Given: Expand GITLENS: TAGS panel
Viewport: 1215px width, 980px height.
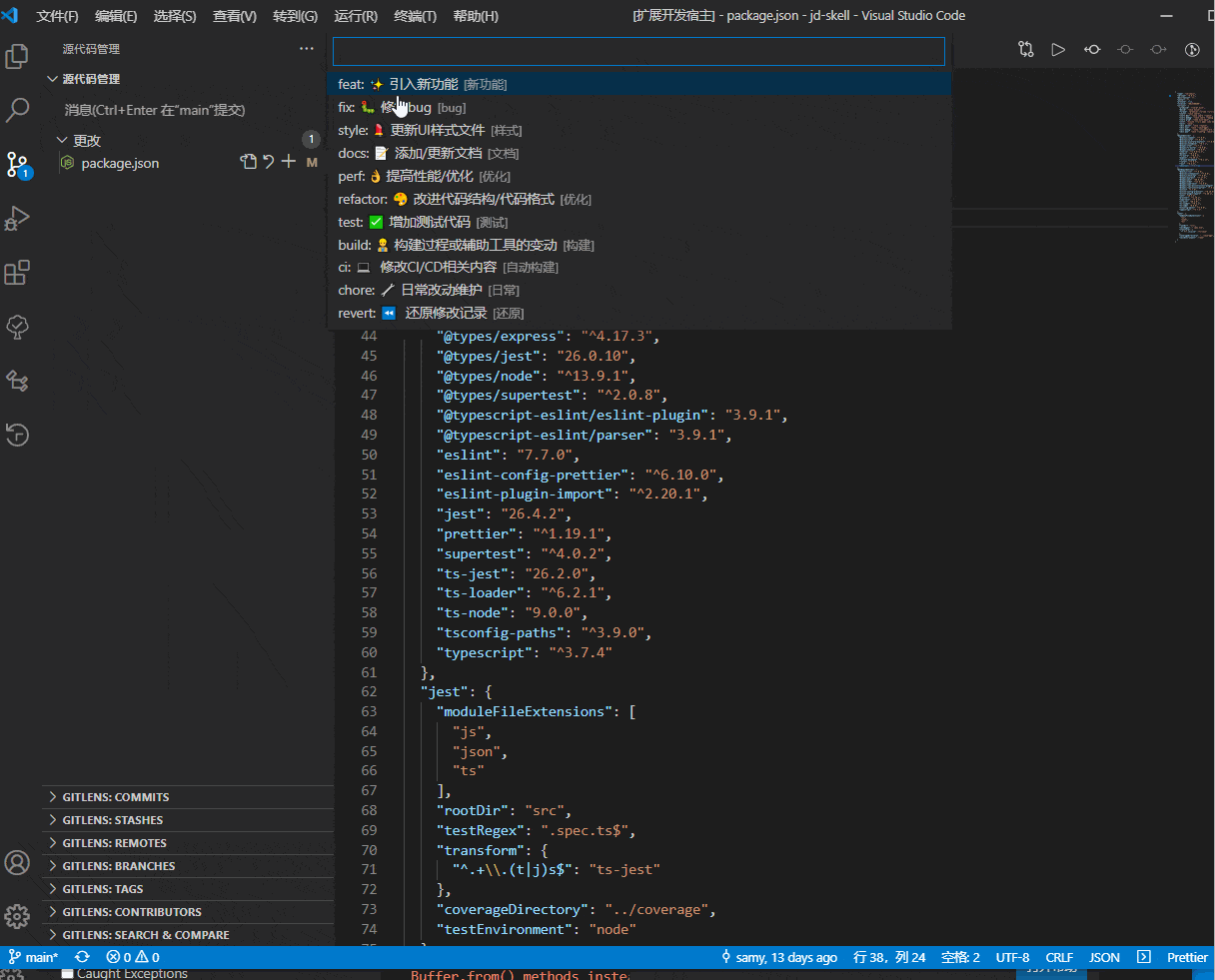Looking at the screenshot, I should pos(188,889).
